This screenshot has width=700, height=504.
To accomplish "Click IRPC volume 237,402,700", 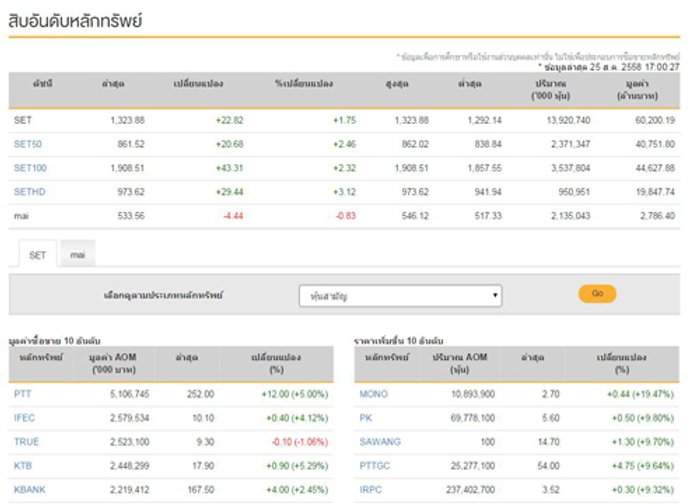I will (x=471, y=490).
